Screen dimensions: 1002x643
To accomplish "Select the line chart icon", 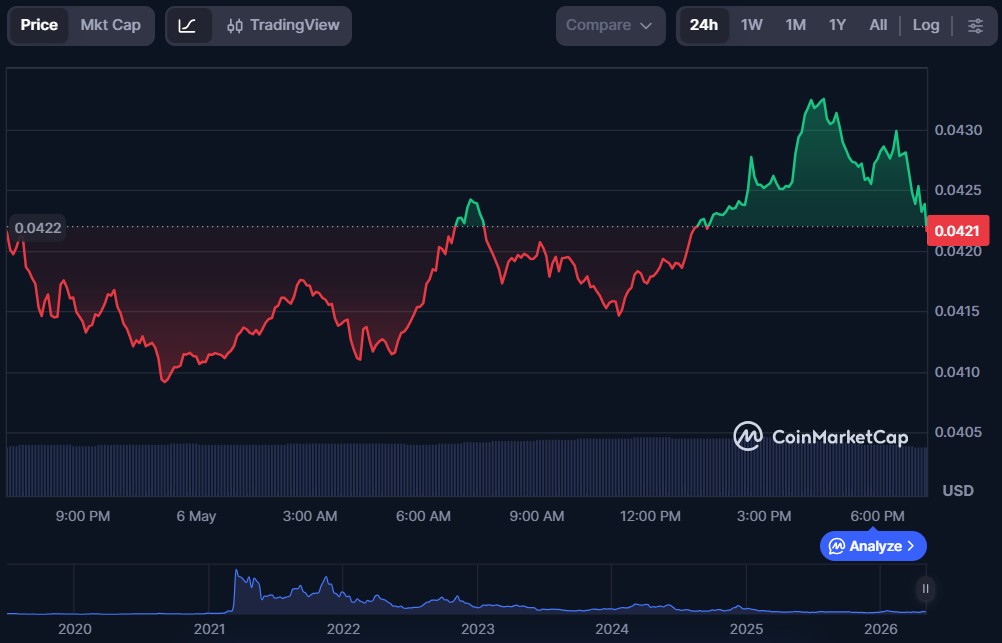I will (x=187, y=26).
